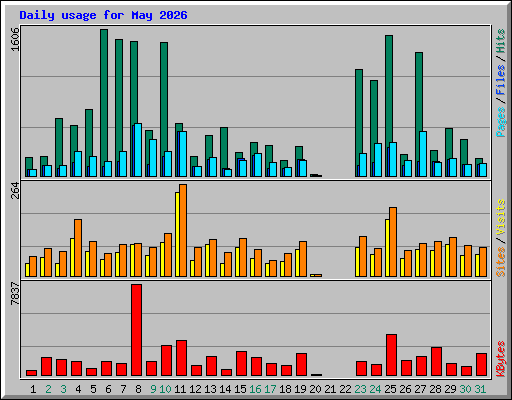Click the day 4 axis label
This screenshot has height=400, width=512.
pos(78,389)
